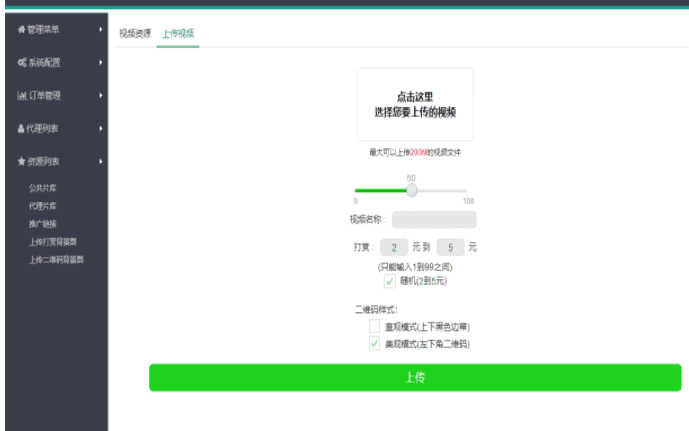Click the chart icon beside 订单管理
Image resolution: width=689 pixels, height=431 pixels.
pos(22,95)
